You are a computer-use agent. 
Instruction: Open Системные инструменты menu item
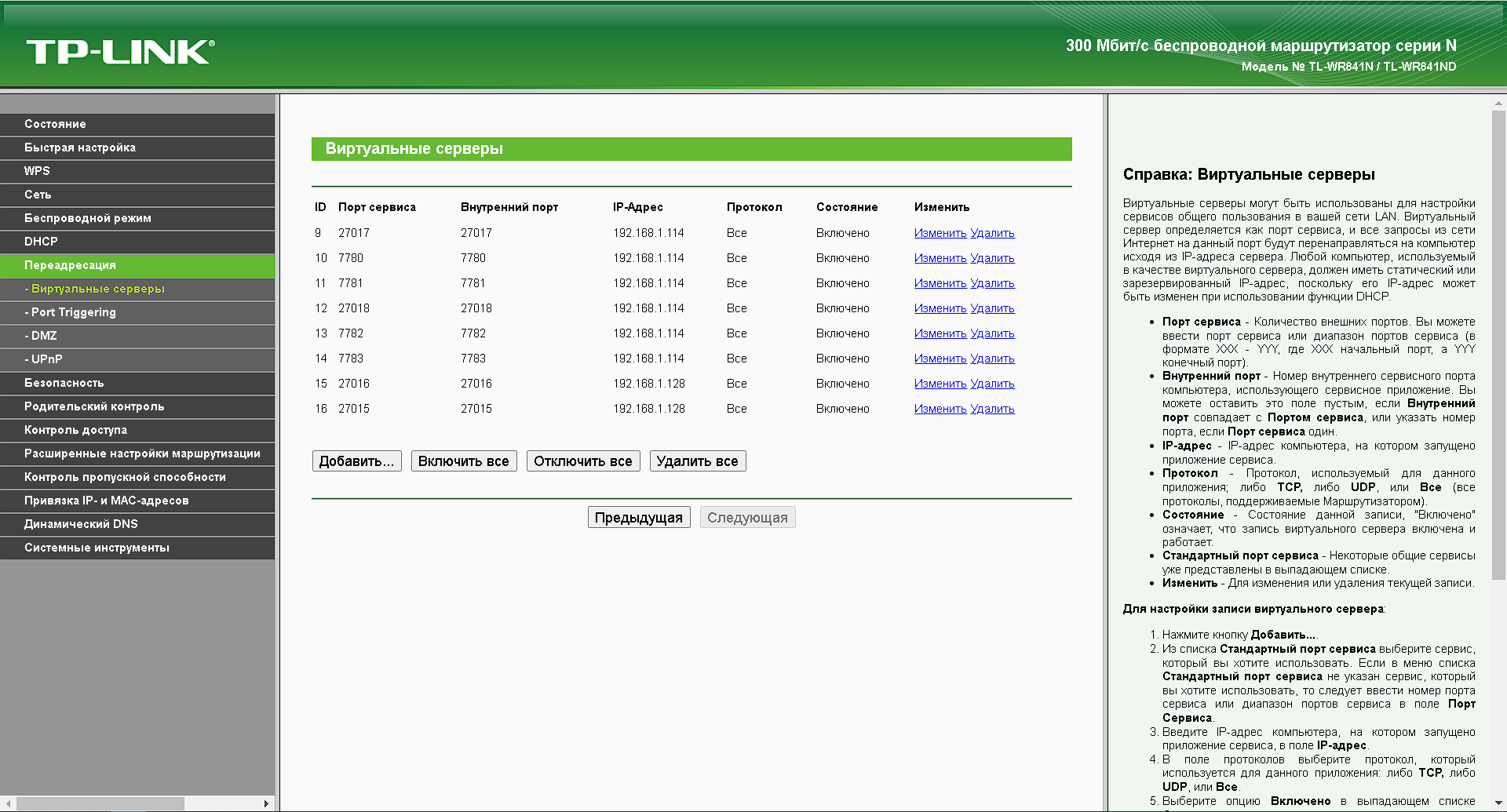click(x=137, y=548)
